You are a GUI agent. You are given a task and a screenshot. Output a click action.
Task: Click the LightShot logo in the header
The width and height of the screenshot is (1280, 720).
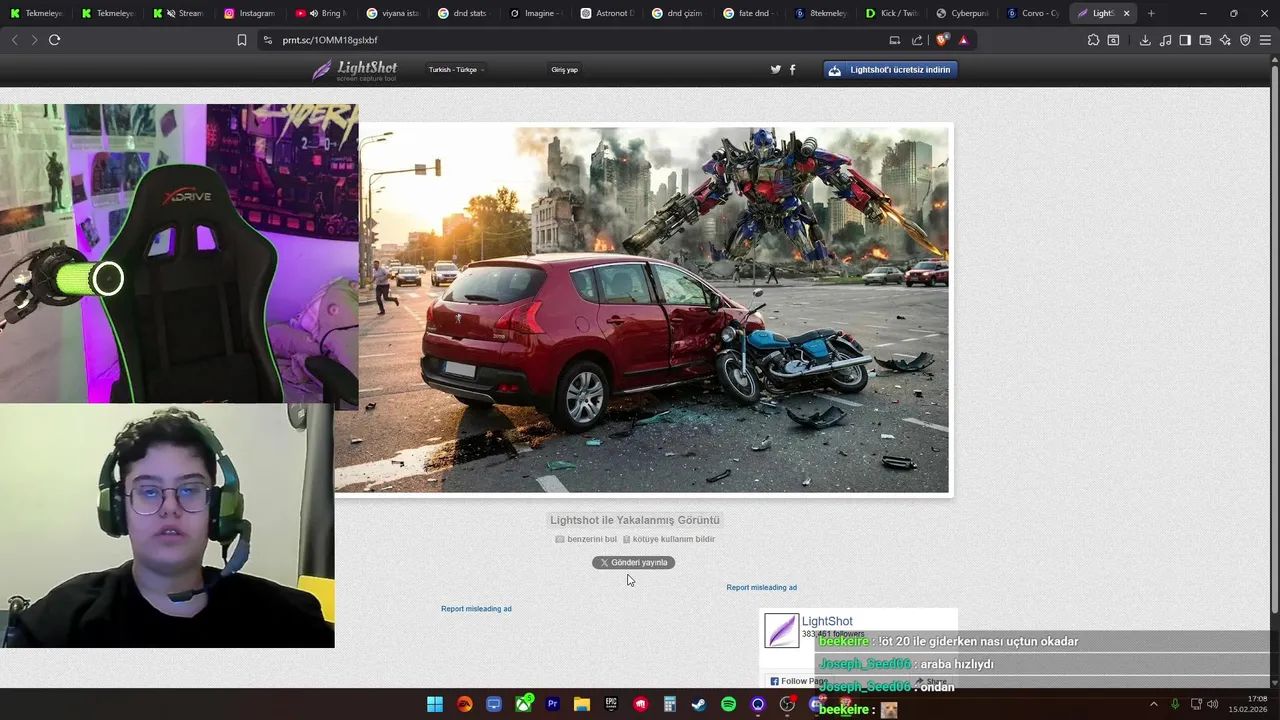(x=355, y=70)
